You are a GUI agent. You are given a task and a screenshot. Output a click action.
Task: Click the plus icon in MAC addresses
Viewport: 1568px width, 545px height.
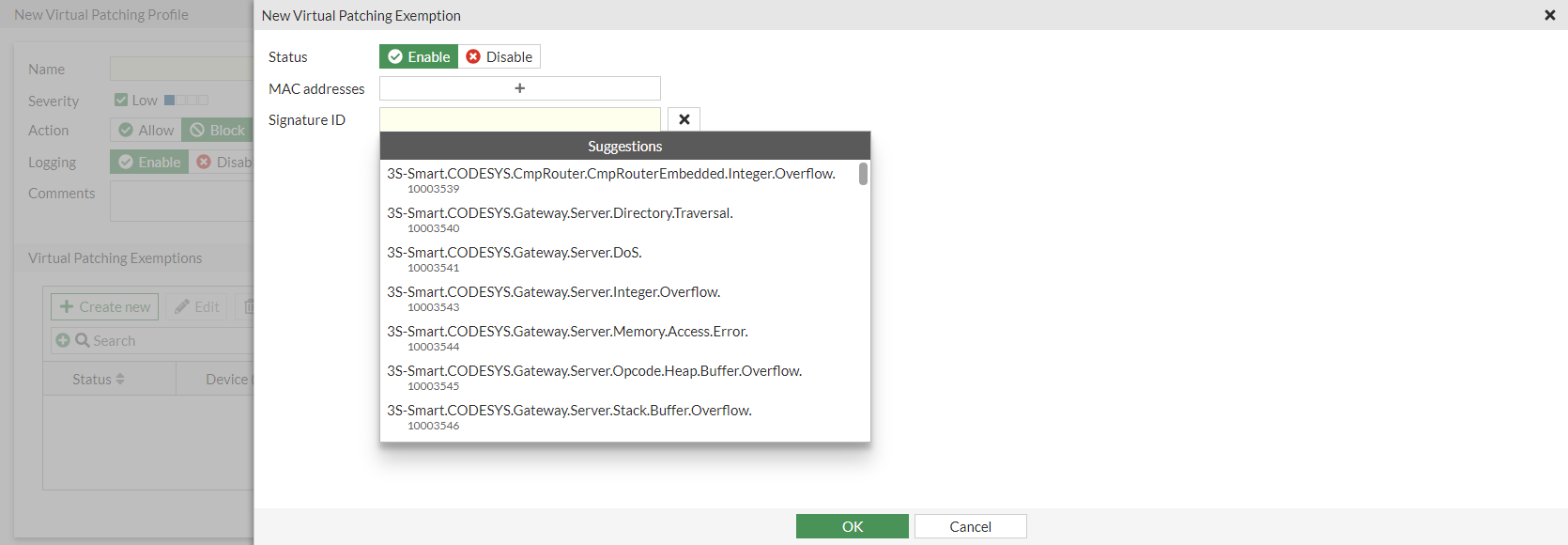click(519, 88)
